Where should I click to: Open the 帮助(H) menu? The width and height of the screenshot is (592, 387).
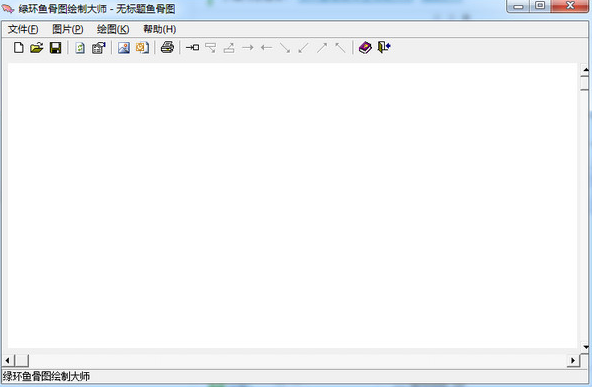point(159,29)
